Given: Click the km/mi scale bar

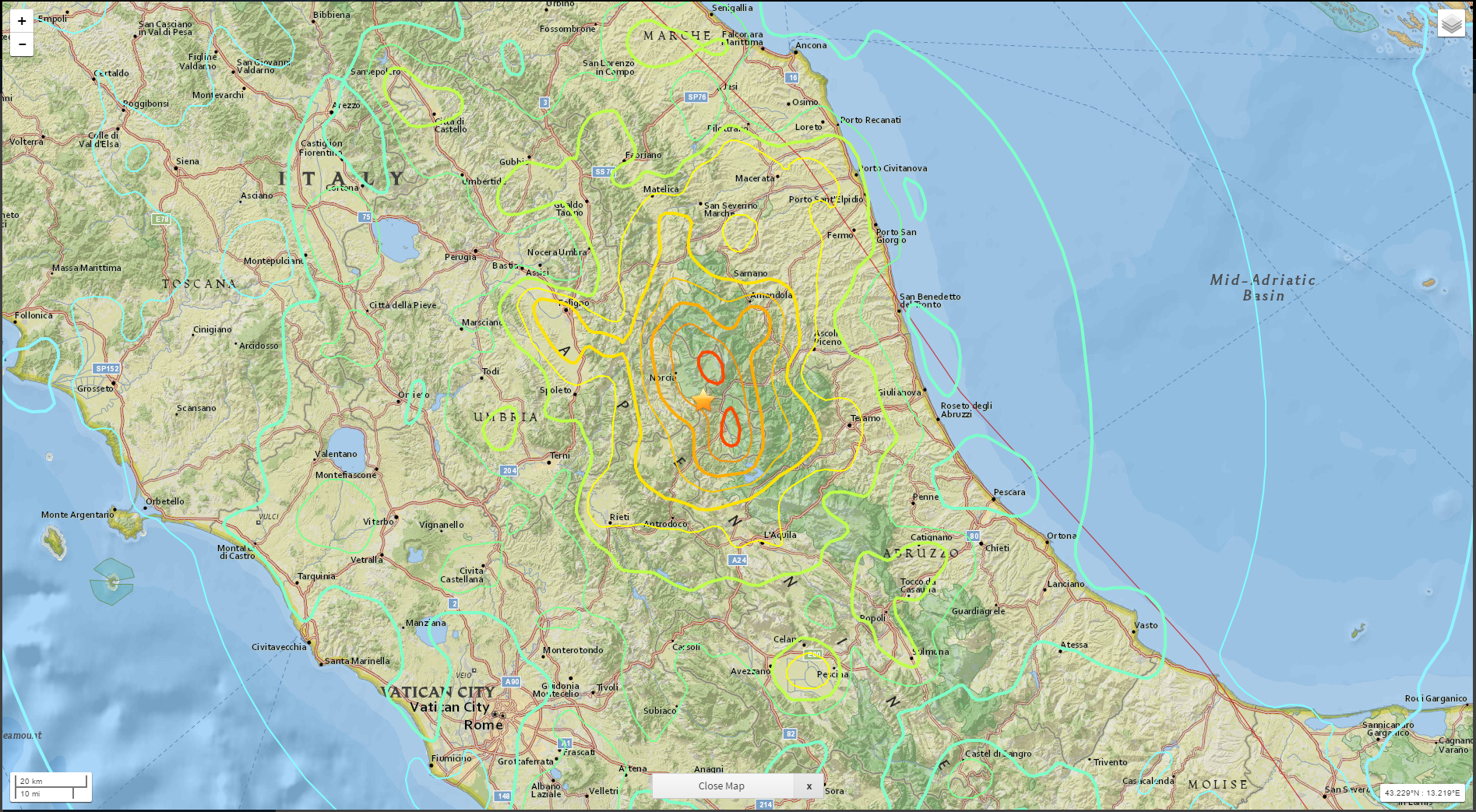Looking at the screenshot, I should coord(51,786).
